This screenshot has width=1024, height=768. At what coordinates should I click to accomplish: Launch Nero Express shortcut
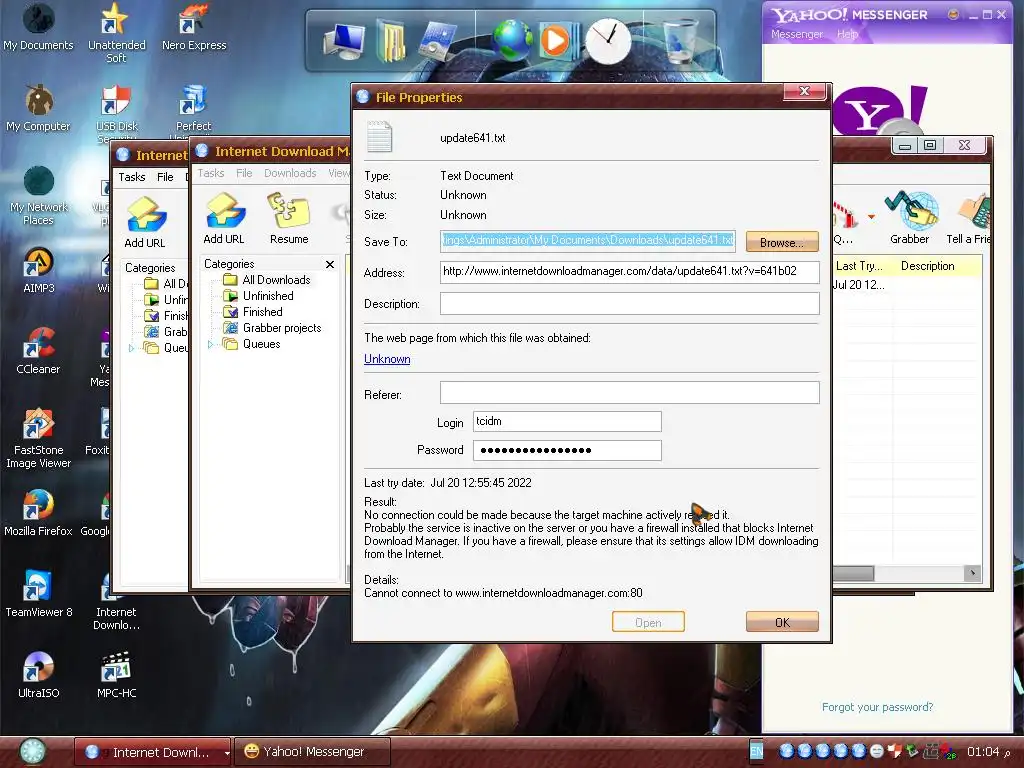(x=194, y=27)
